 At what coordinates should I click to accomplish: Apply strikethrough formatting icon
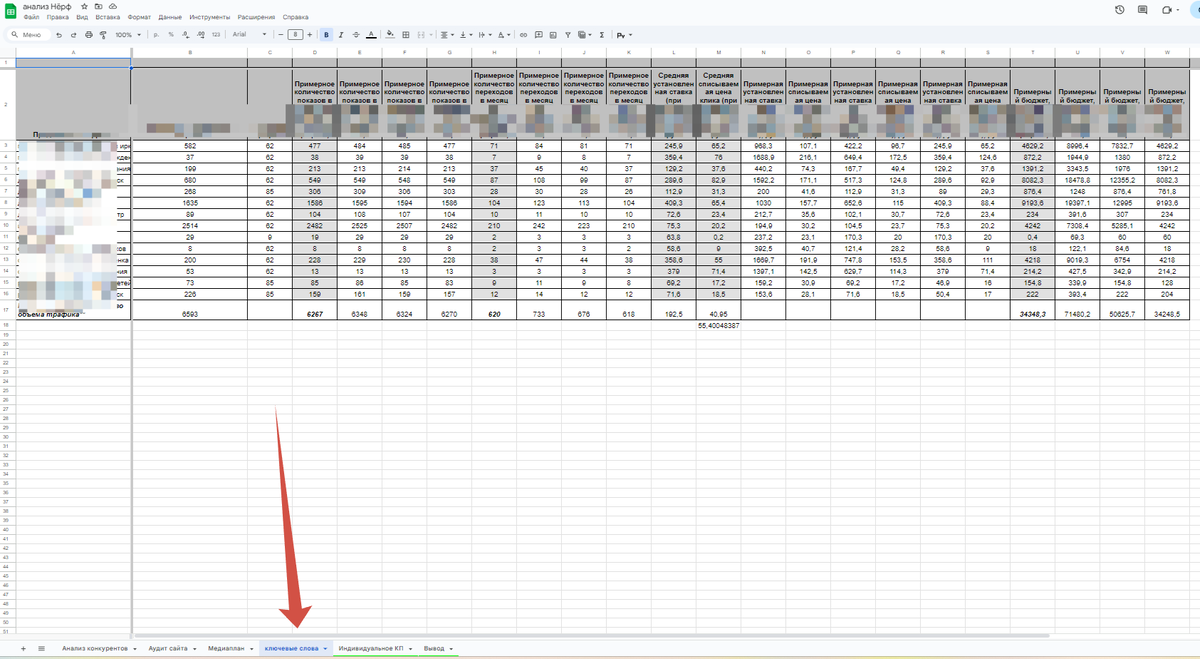(x=355, y=34)
